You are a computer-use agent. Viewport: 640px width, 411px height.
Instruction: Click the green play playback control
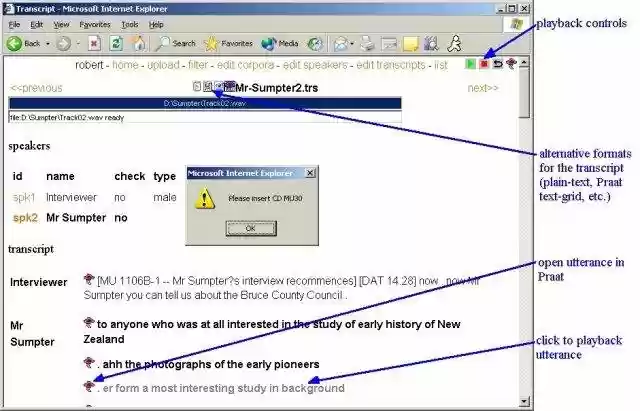point(470,64)
